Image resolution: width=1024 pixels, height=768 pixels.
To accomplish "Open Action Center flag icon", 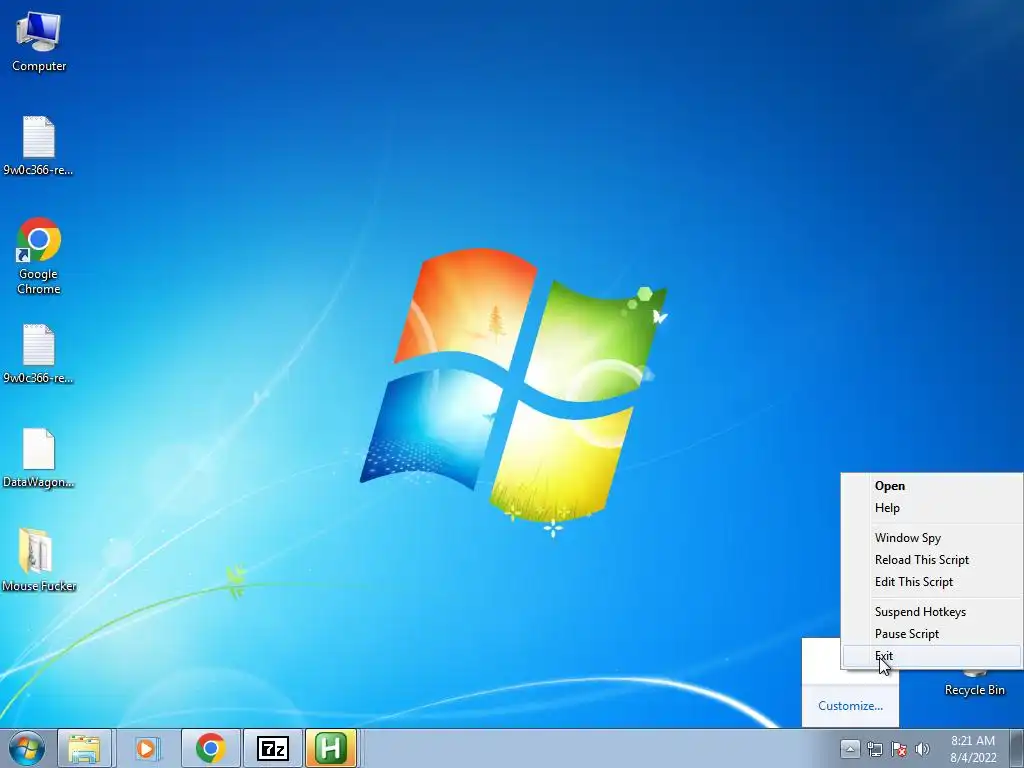I will (x=899, y=749).
